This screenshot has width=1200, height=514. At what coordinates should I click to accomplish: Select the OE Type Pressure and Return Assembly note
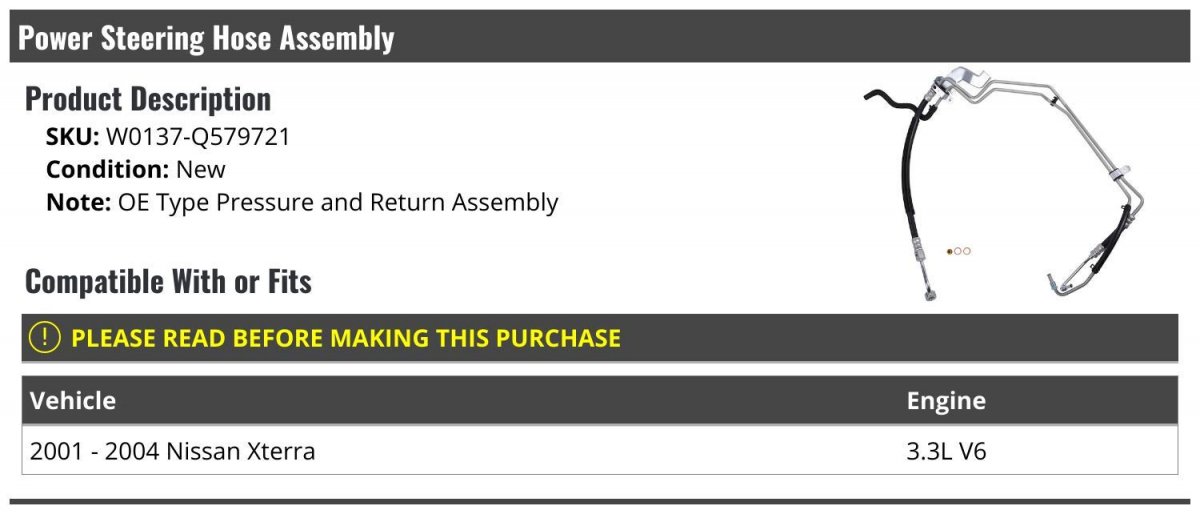(338, 203)
